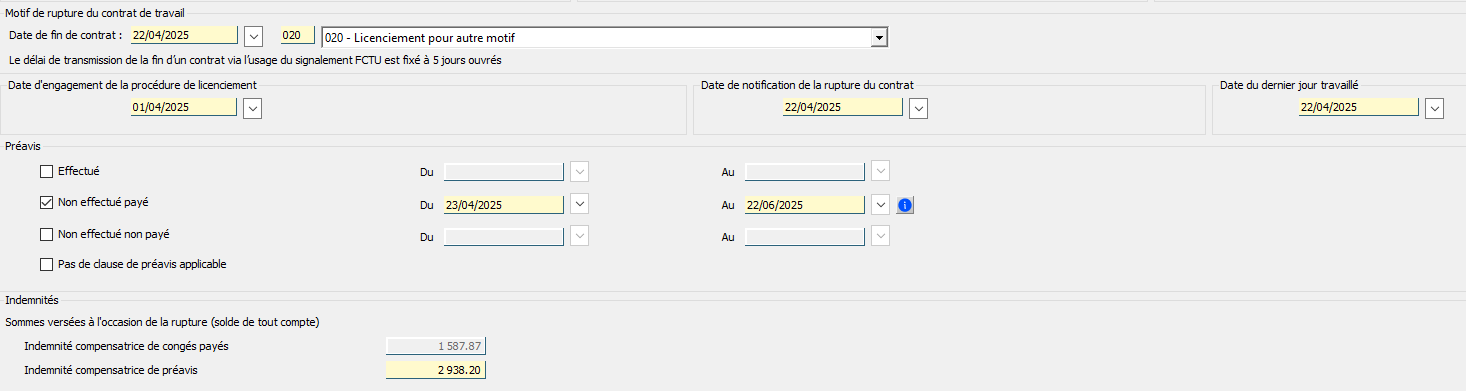This screenshot has height=391, width=1466.
Task: Open the date picker for Date de fin de contrat
Action: (253, 37)
